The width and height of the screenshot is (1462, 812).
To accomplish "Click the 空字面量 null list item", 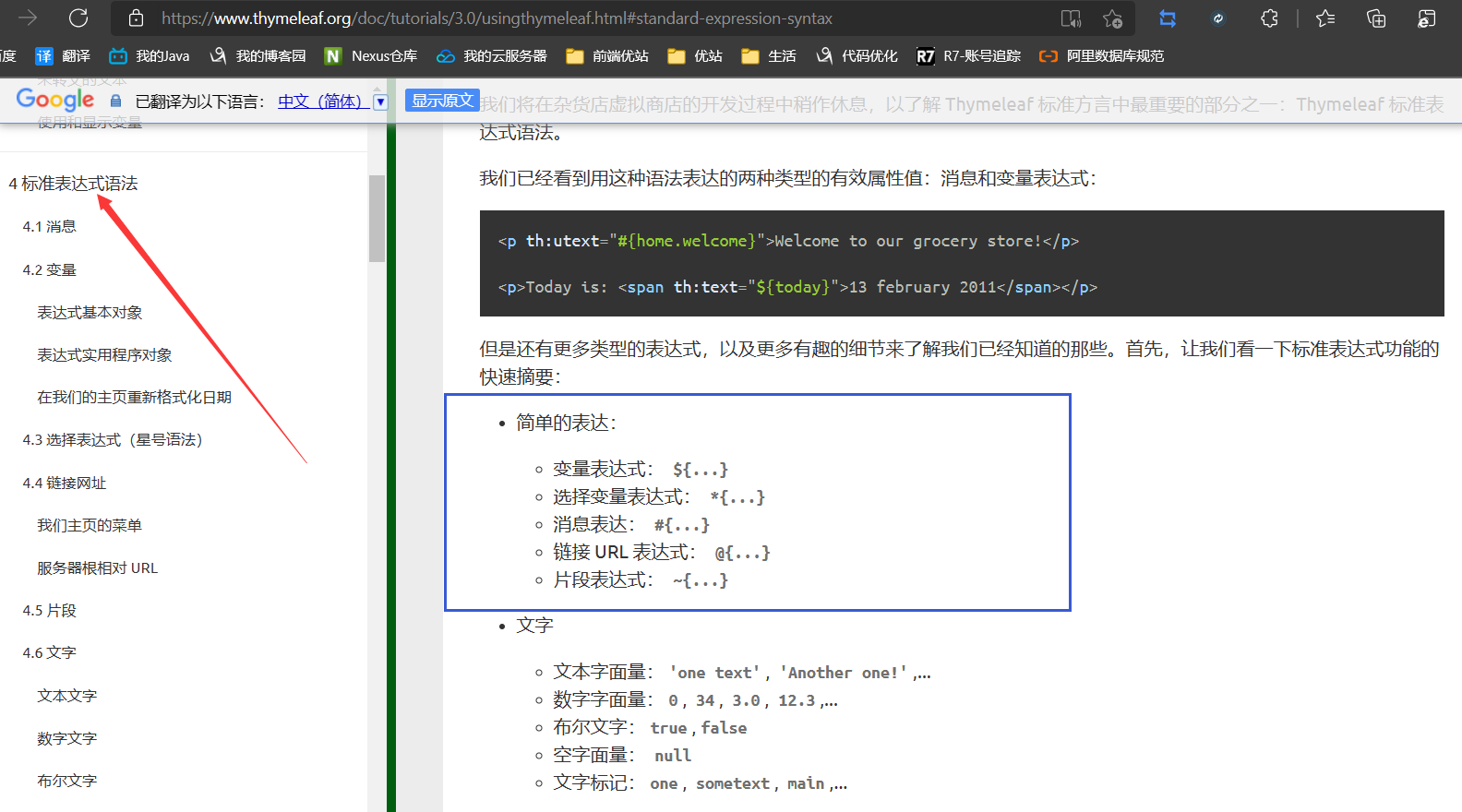I will pyautogui.click(x=622, y=756).
